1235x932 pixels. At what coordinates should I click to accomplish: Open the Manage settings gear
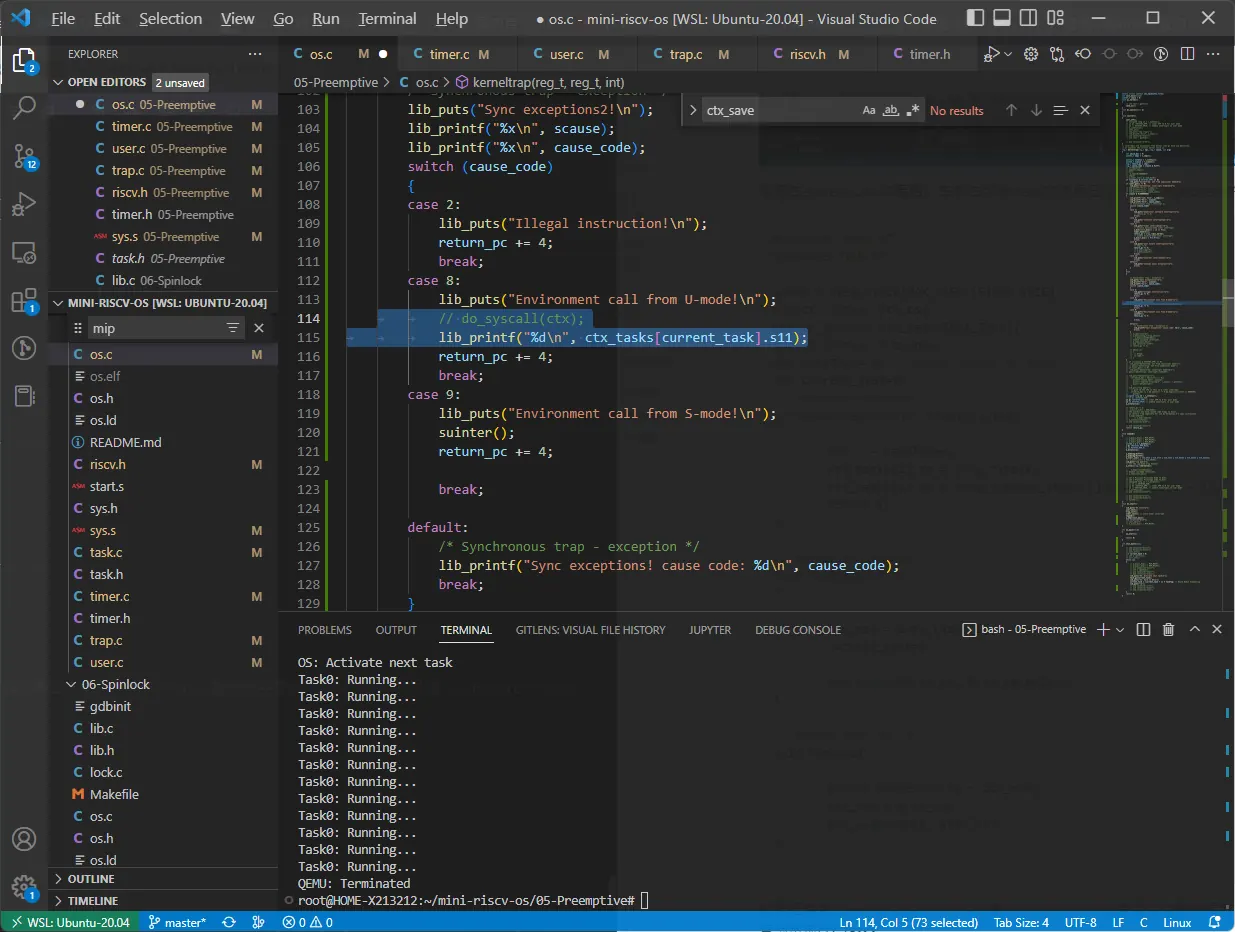pyautogui.click(x=24, y=887)
